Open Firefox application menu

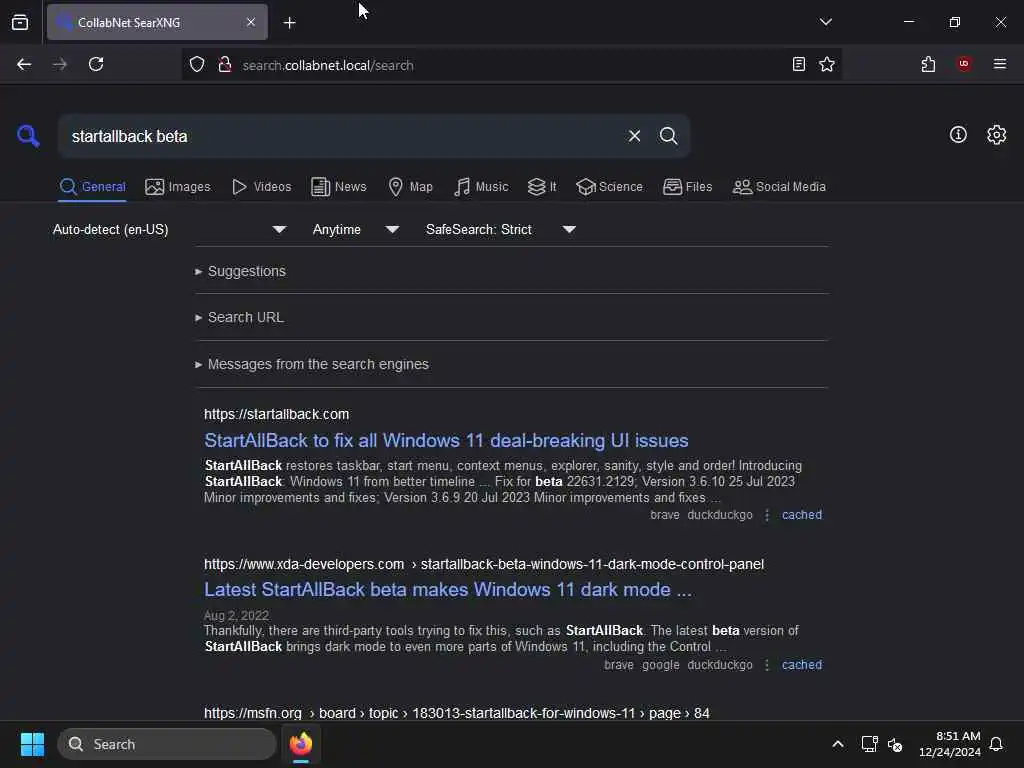tap(999, 64)
